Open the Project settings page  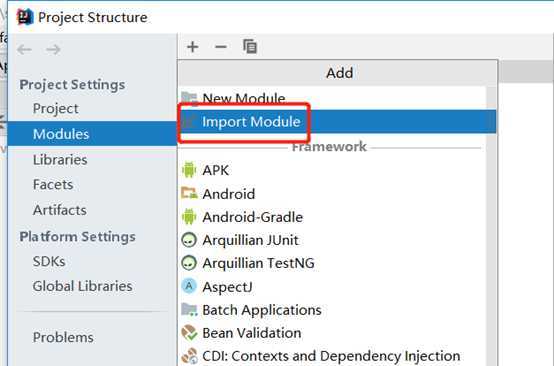[x=55, y=108]
